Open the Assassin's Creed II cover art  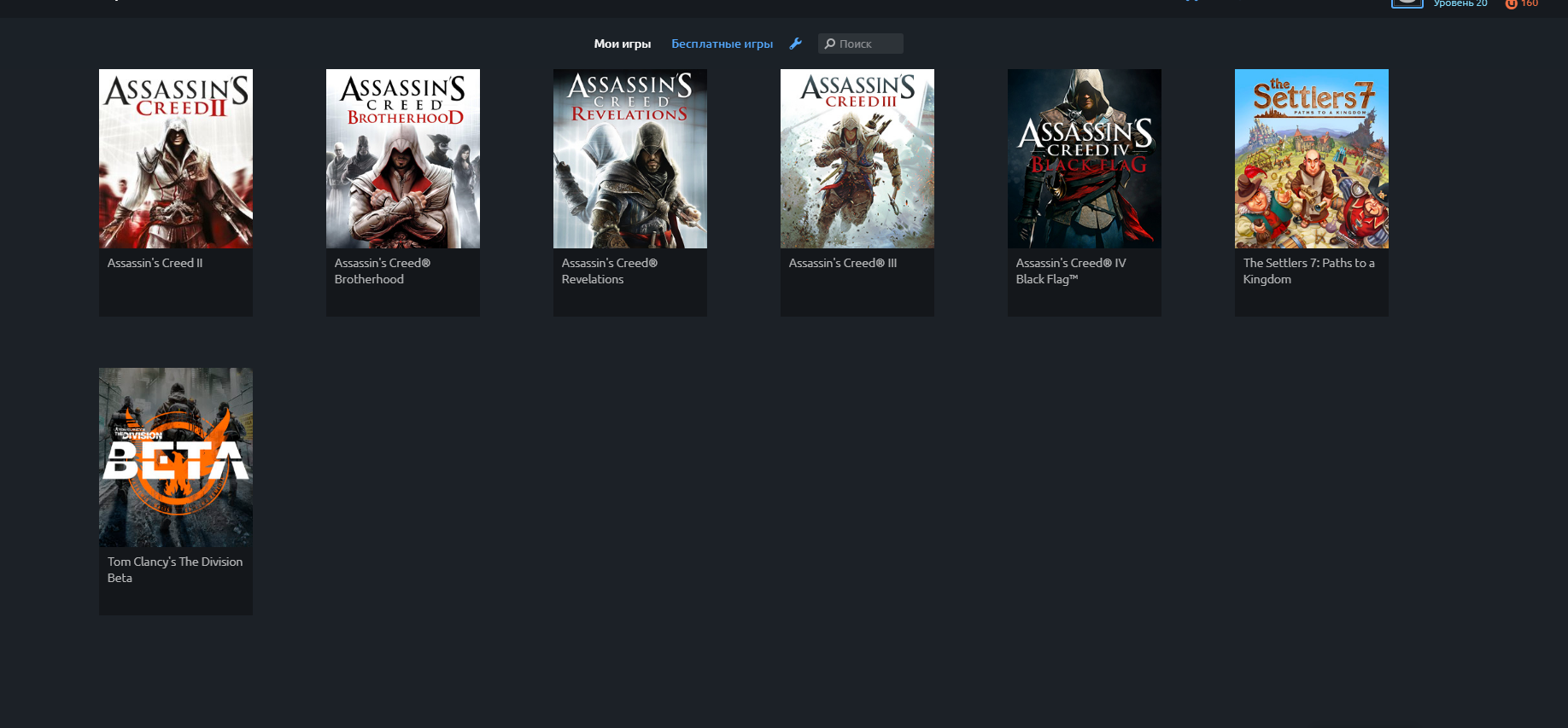[x=176, y=159]
